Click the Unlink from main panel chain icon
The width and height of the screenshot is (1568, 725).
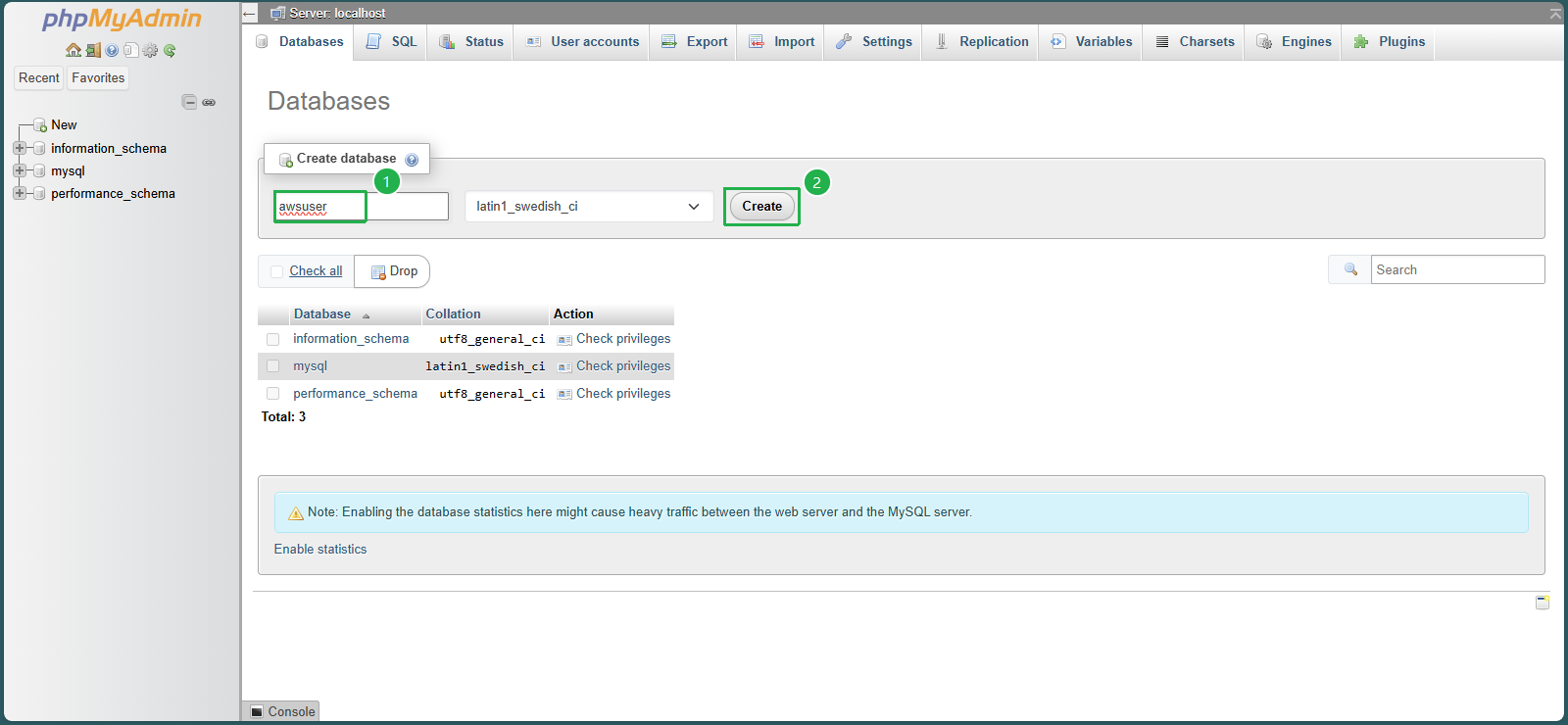point(209,102)
